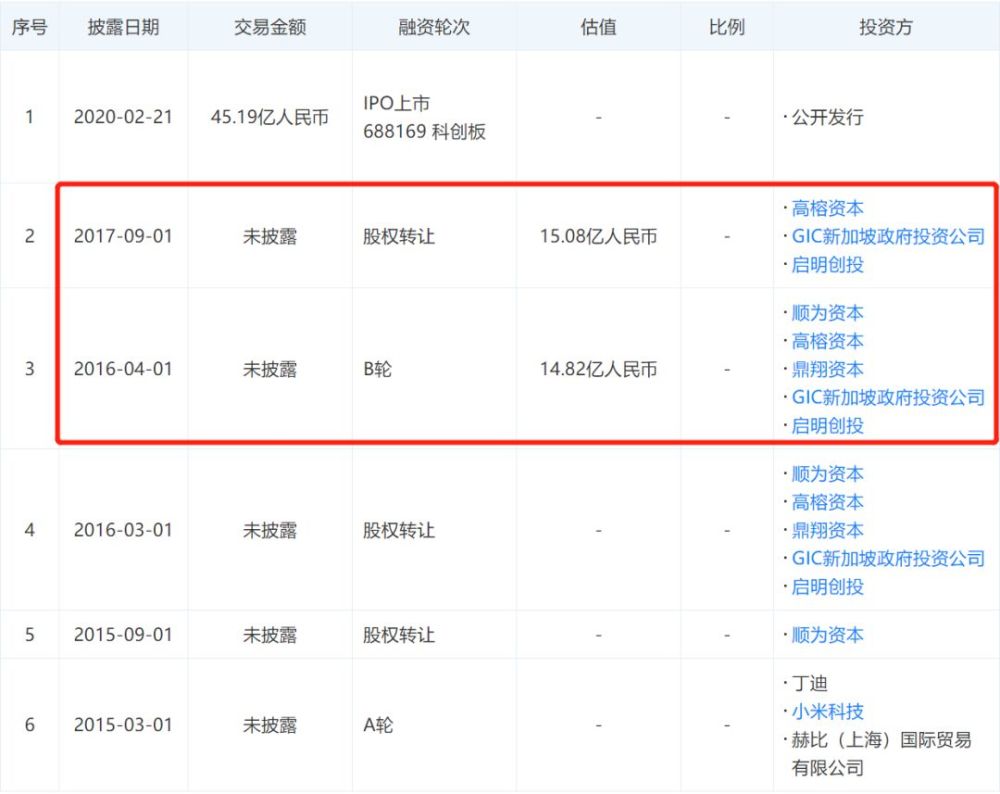Viewport: 1000px width, 794px height.
Task: Click the date 2015-09-01
Action: (123, 635)
